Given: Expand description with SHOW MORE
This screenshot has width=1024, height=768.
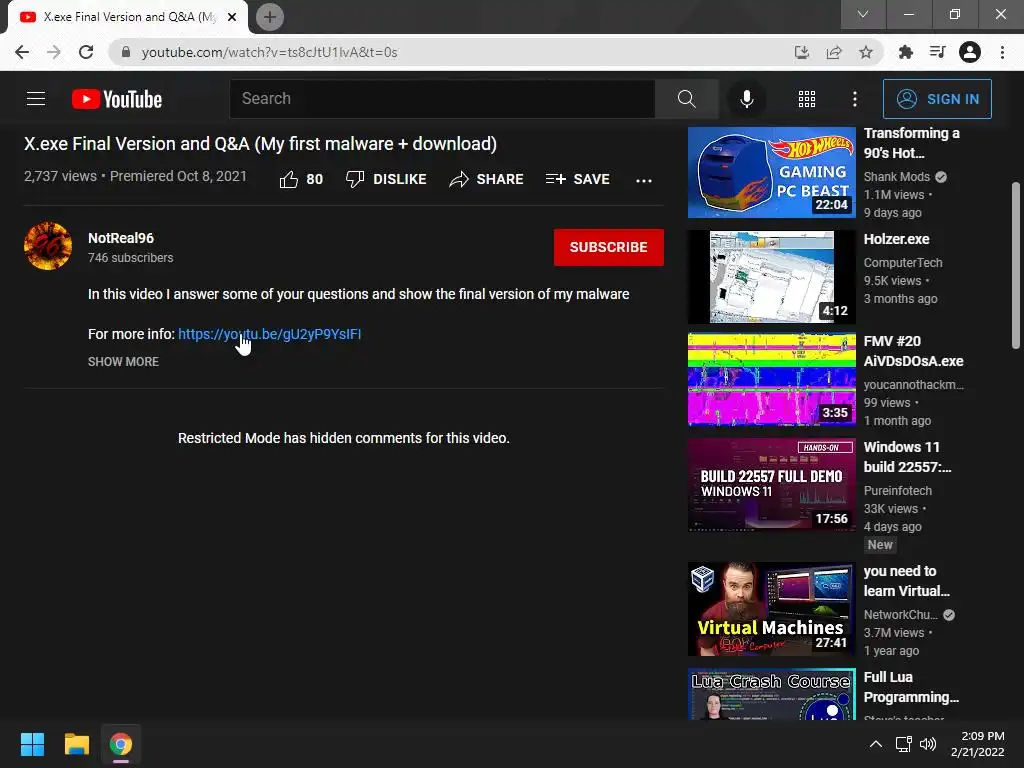Looking at the screenshot, I should (123, 362).
